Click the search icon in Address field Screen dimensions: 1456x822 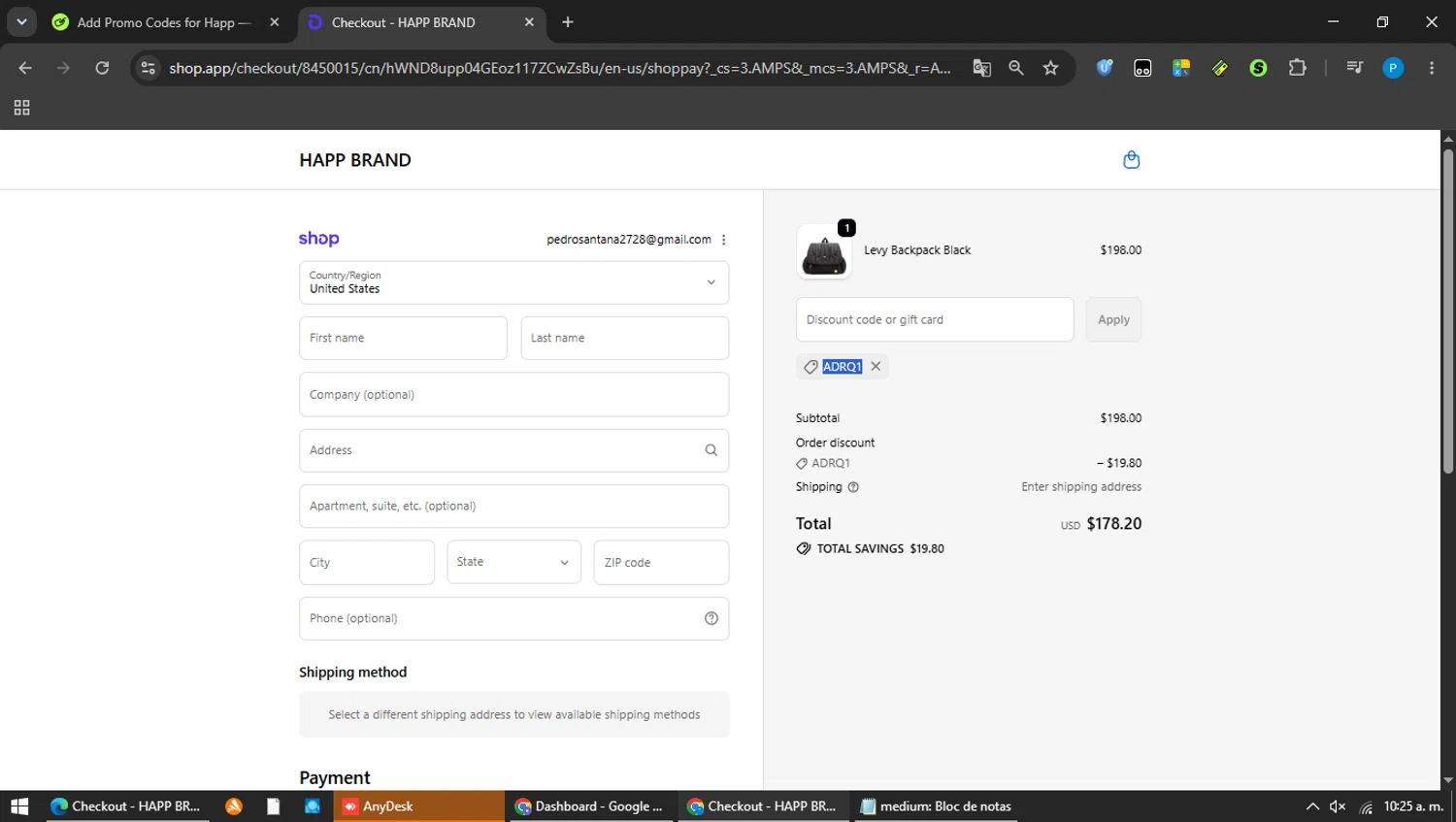coord(711,450)
